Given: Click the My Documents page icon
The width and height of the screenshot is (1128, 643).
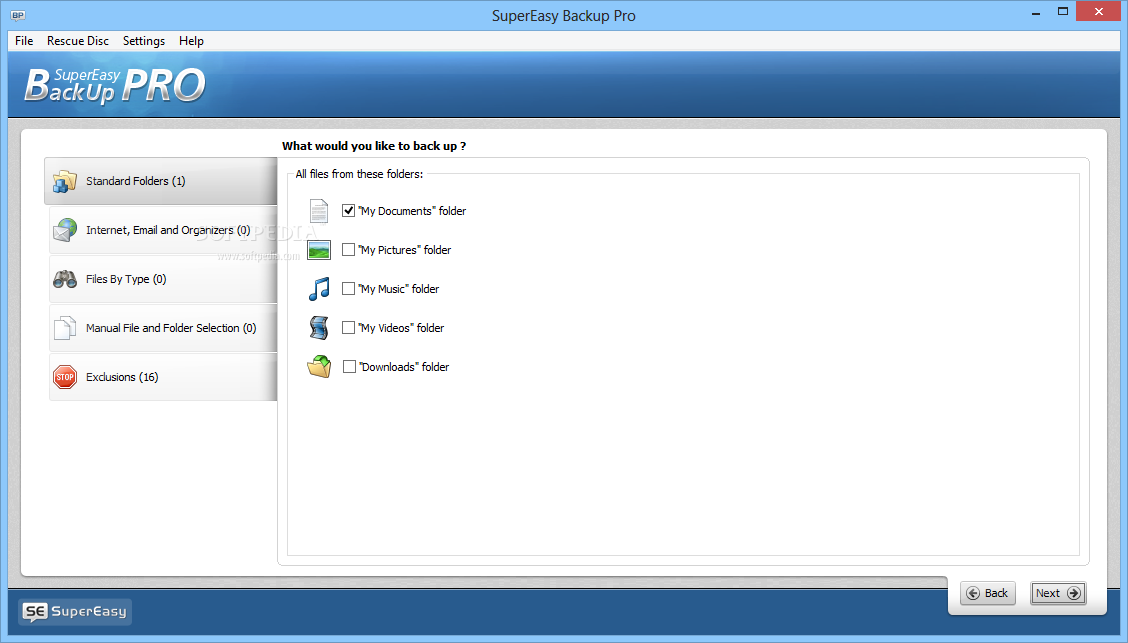Looking at the screenshot, I should 319,211.
